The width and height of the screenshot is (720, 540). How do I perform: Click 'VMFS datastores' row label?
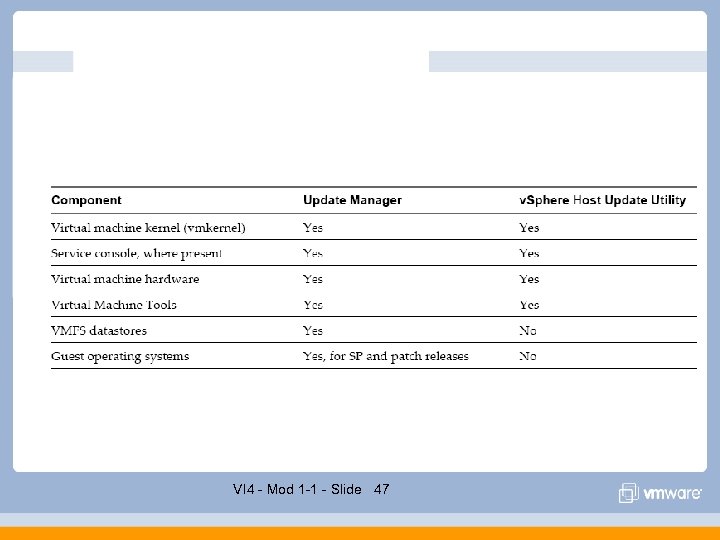(x=99, y=331)
